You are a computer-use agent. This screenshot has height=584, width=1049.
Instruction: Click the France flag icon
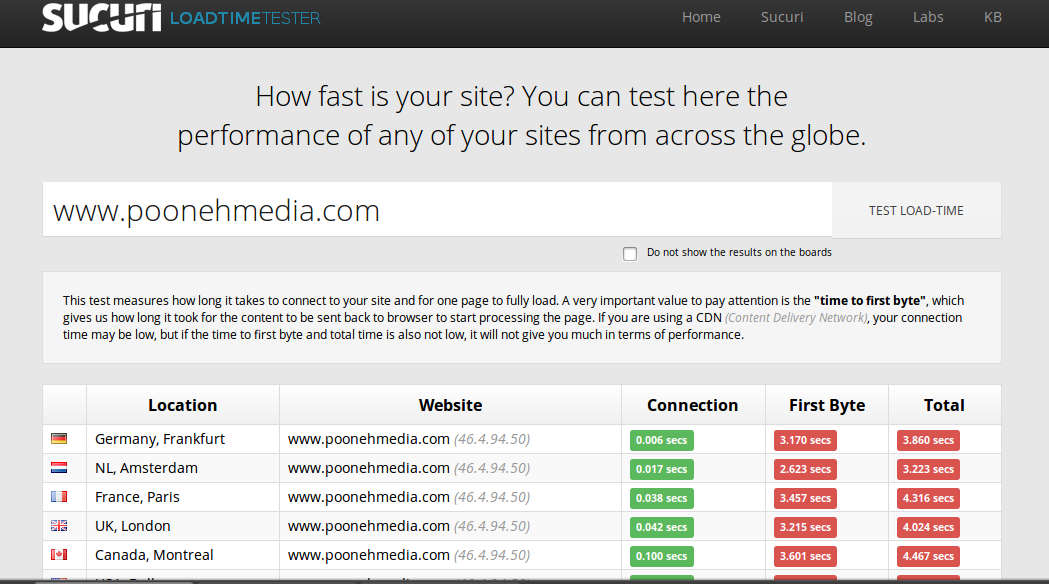click(x=59, y=496)
